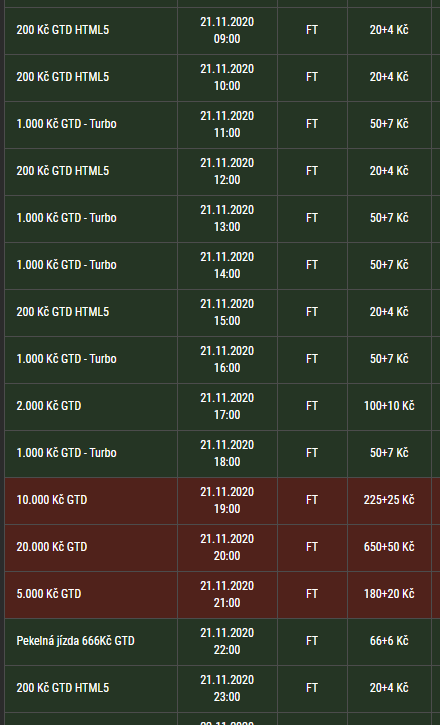This screenshot has height=725, width=440.
Task: Select 200 Kč GTD HTML5 at 23:00
Action: (63, 688)
